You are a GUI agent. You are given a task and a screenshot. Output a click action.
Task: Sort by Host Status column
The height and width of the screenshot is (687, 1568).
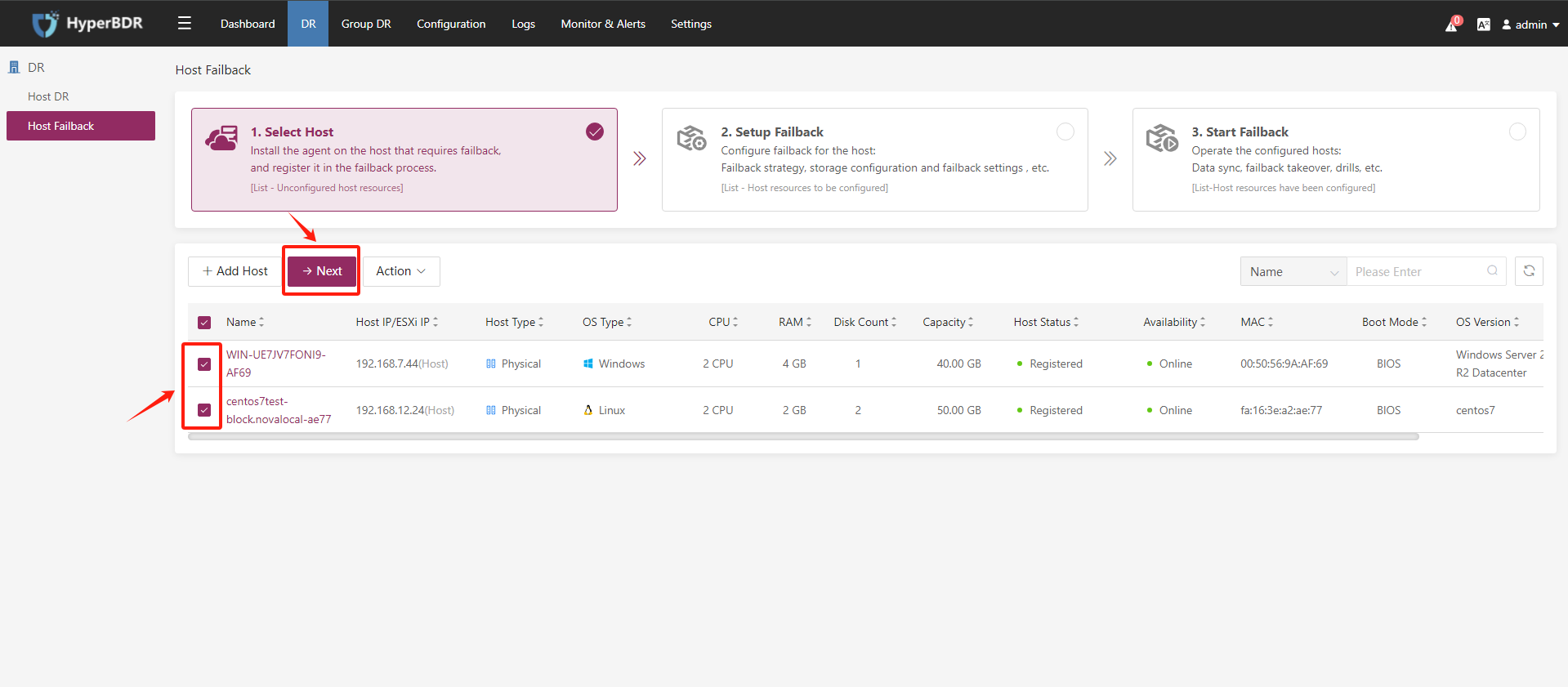(x=1076, y=322)
